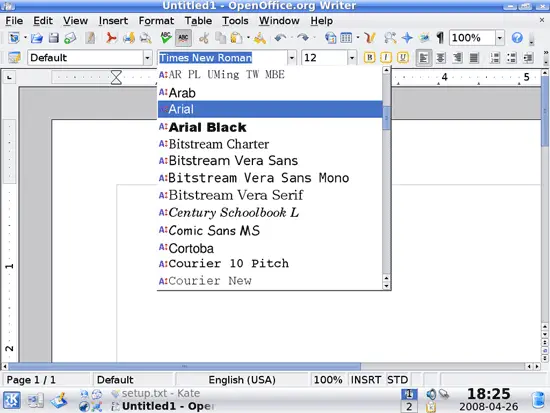Screen dimensions: 550x413
Task: Show Draw Functions icon
Action: [x=370, y=38]
